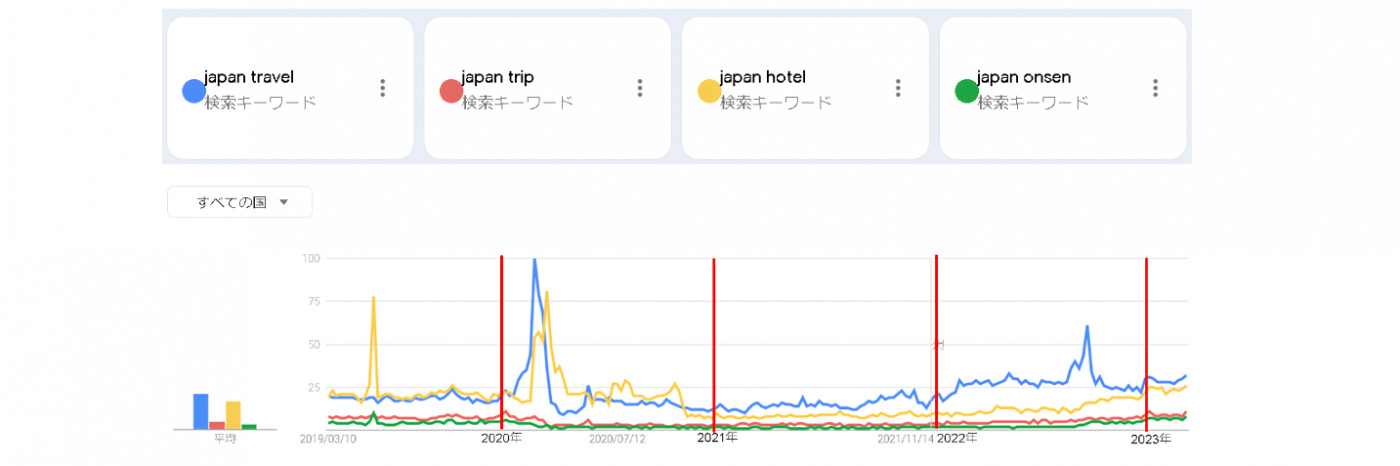
Task: Open the japan trip three-dot menu
Action: 640,88
